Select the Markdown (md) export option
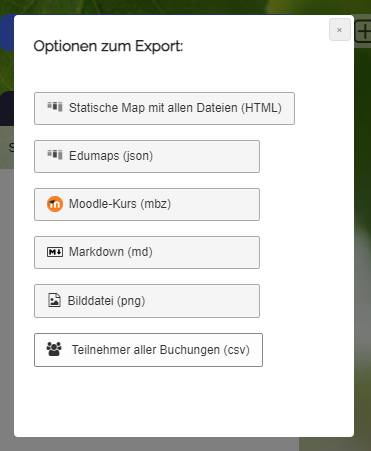371x451 pixels. 147,252
